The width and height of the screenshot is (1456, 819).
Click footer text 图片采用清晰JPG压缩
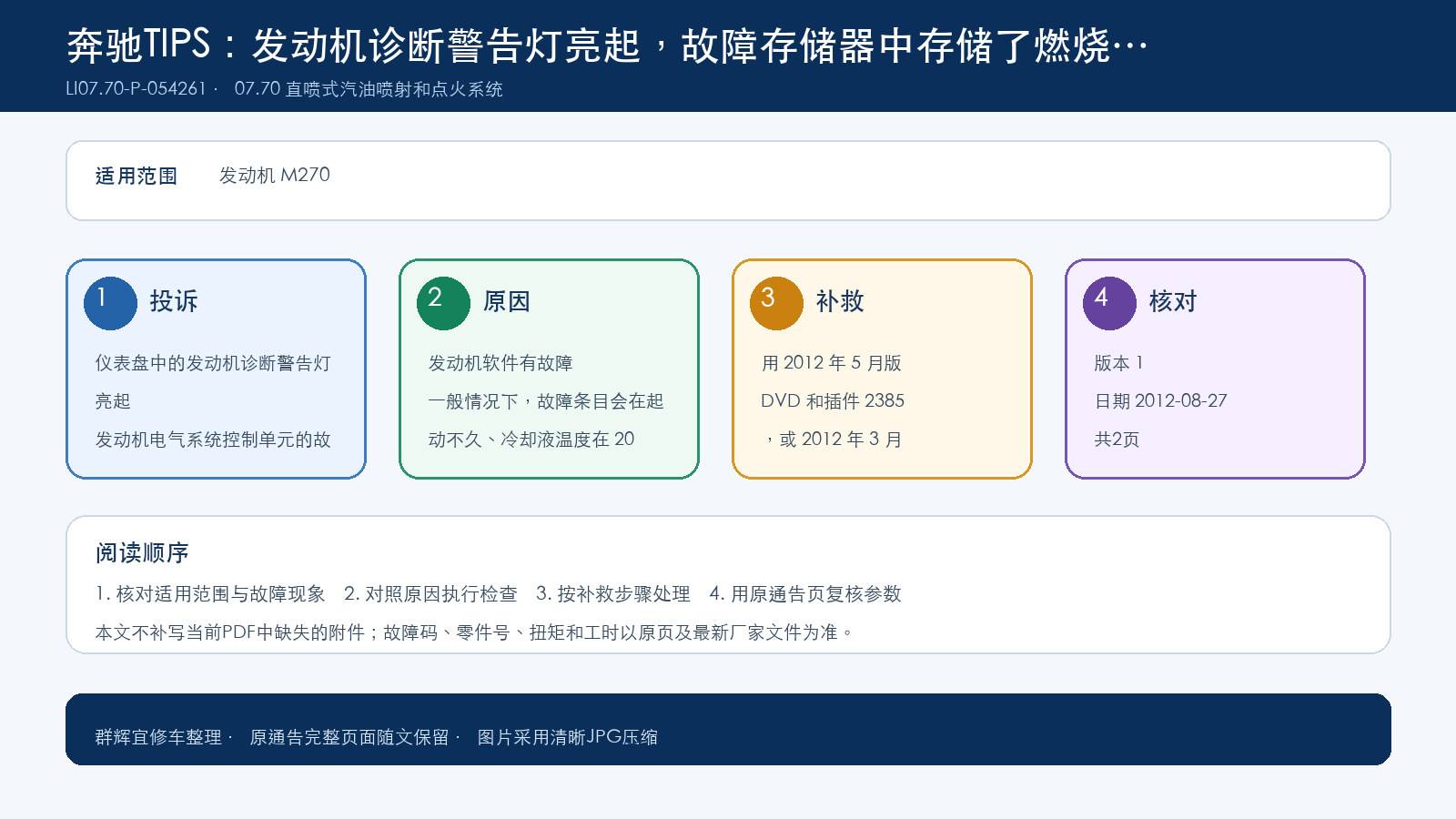(567, 737)
